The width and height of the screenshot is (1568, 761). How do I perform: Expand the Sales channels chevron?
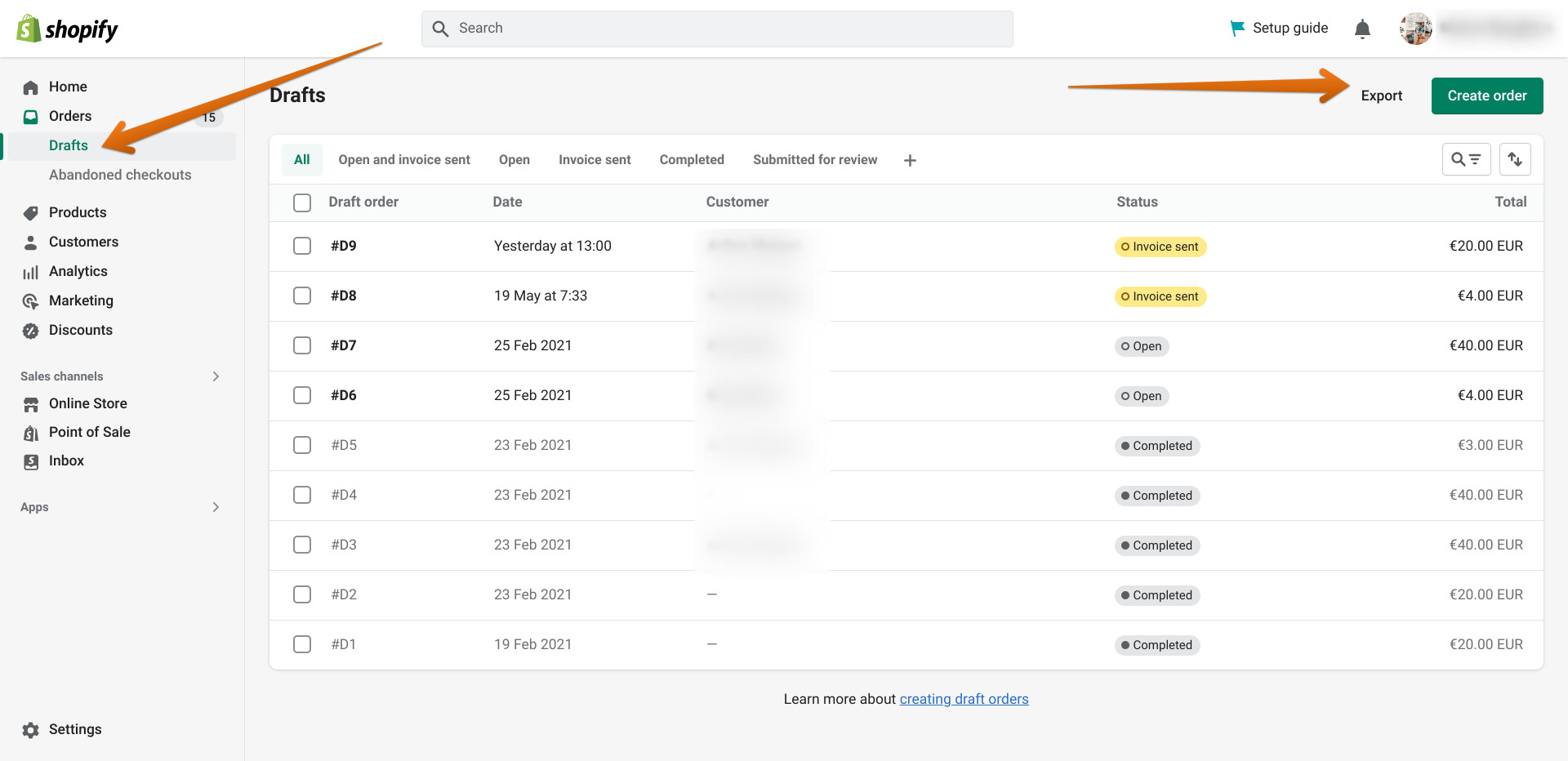216,376
